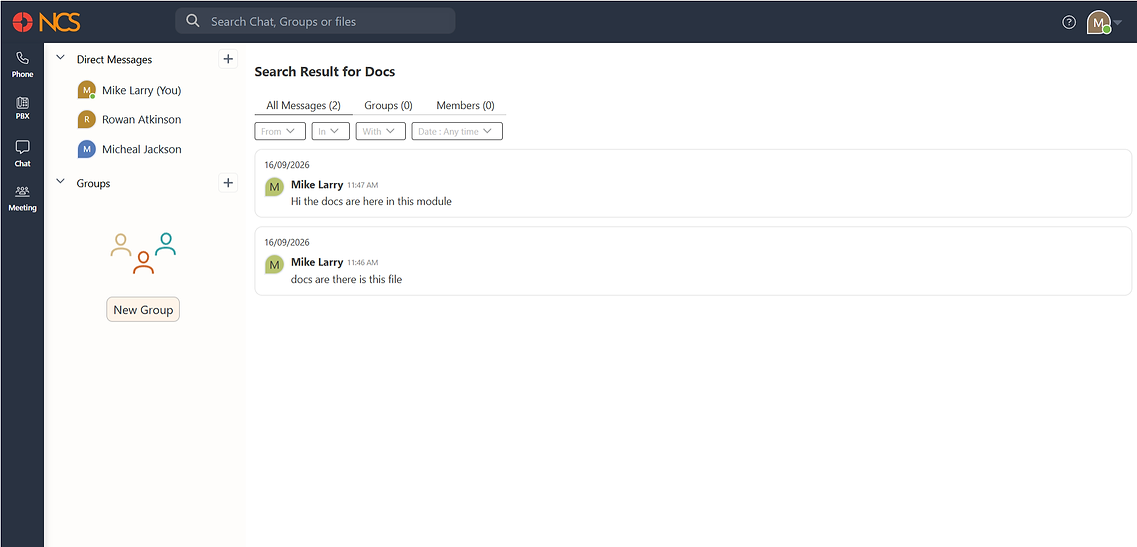Viewport: 1137px width, 547px height.
Task: Click Micheal Jackson's avatar icon
Action: (x=87, y=149)
